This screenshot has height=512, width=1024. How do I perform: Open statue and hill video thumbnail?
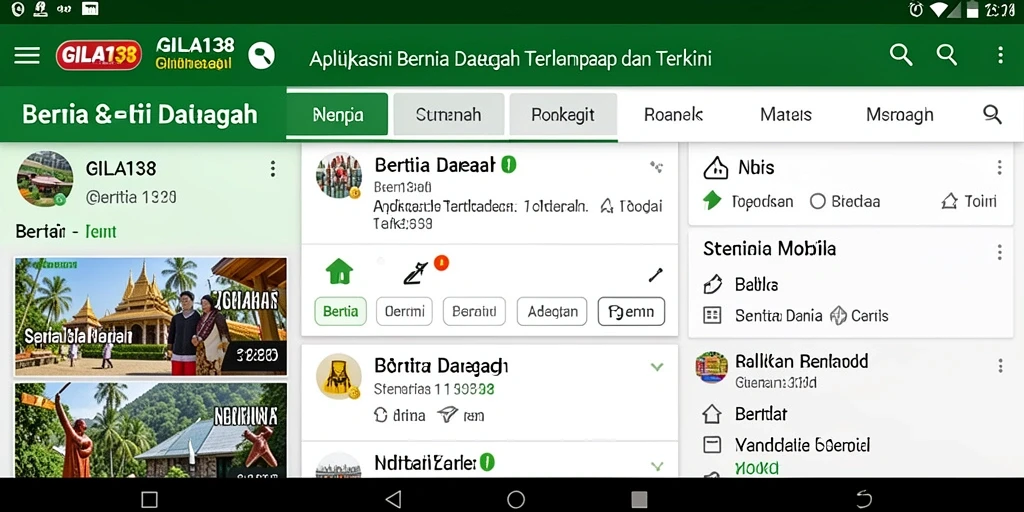click(x=151, y=429)
